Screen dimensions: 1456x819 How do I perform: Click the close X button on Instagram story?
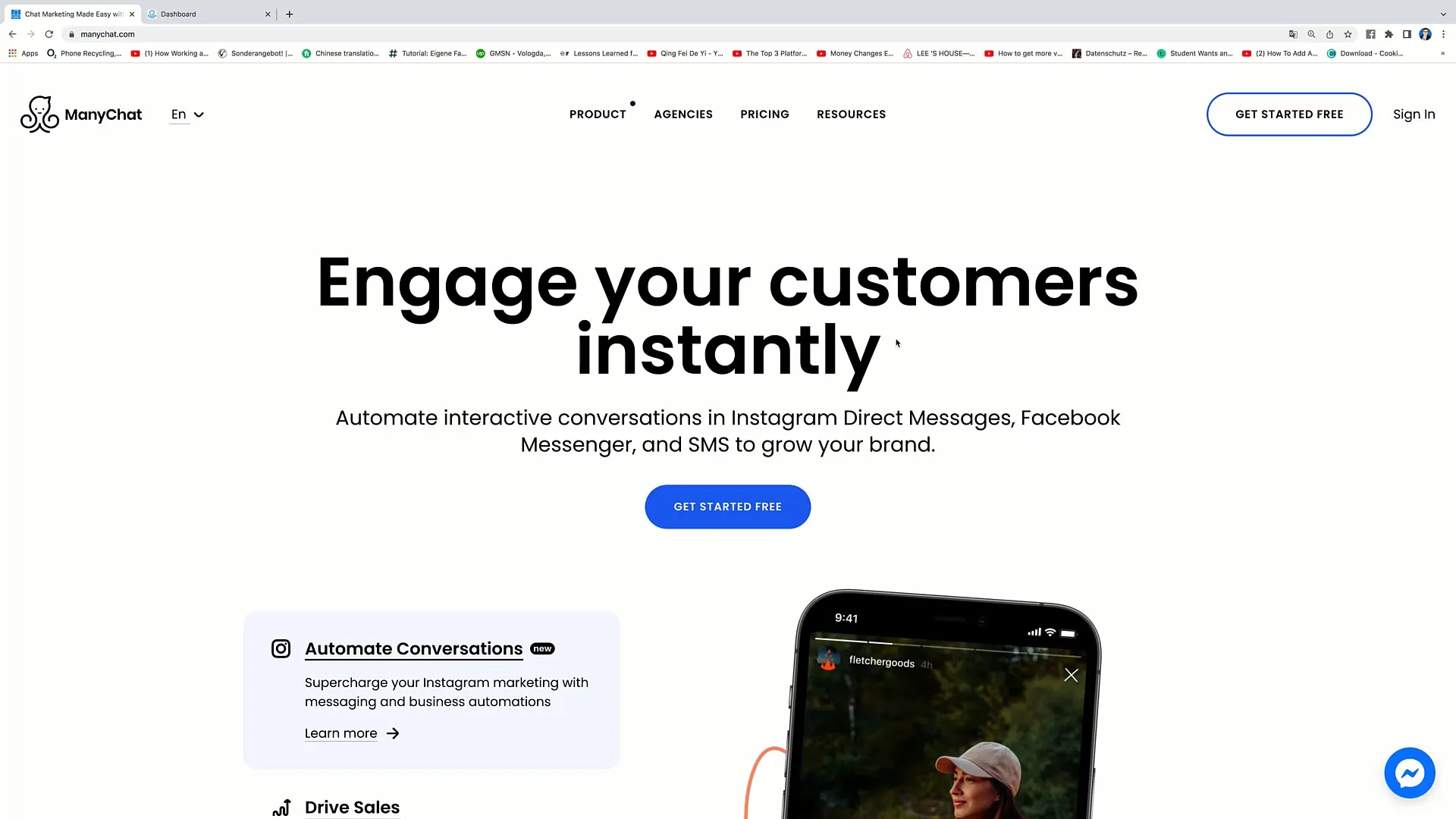click(1071, 674)
